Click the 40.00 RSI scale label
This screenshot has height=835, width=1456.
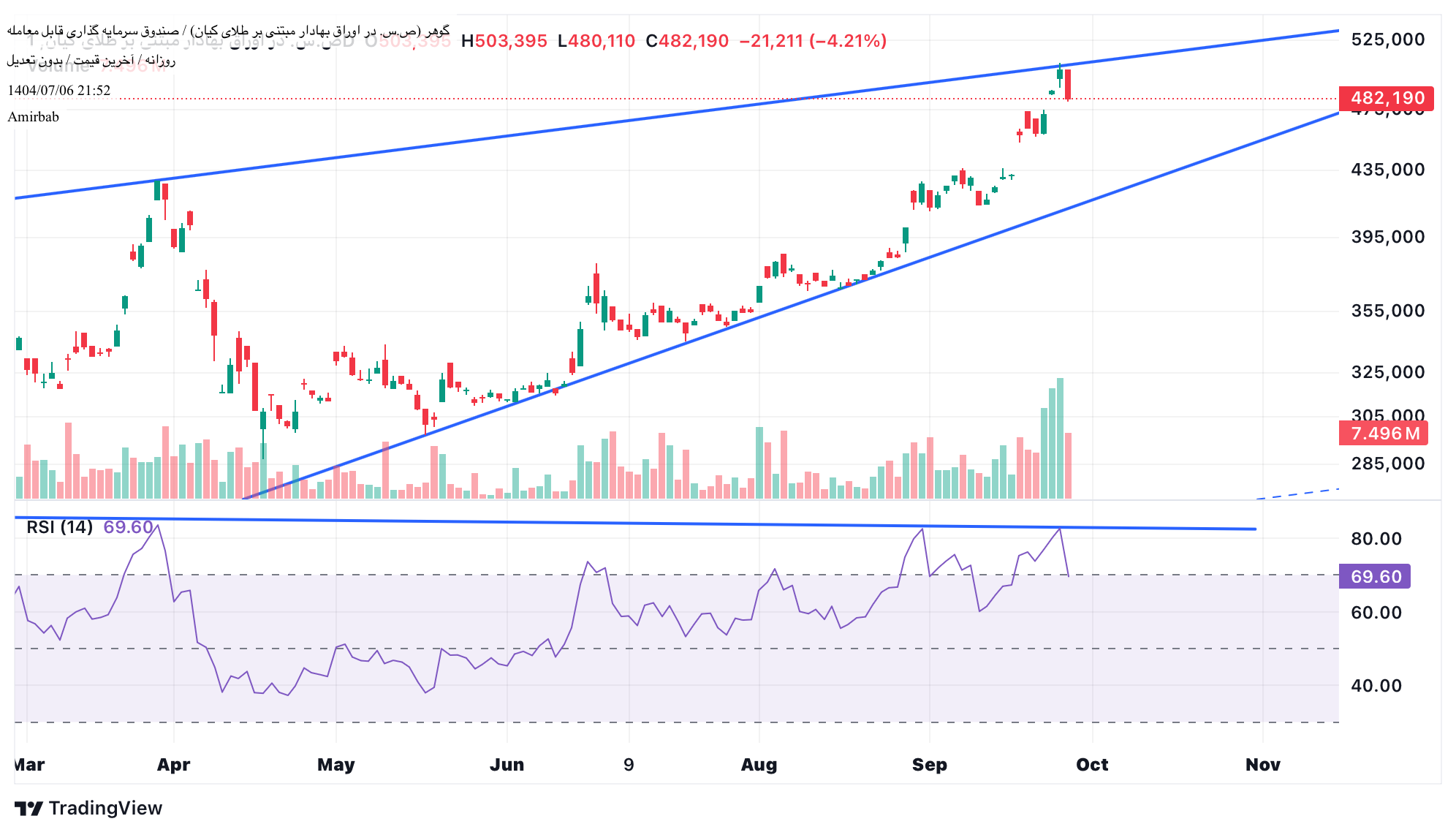click(x=1376, y=686)
